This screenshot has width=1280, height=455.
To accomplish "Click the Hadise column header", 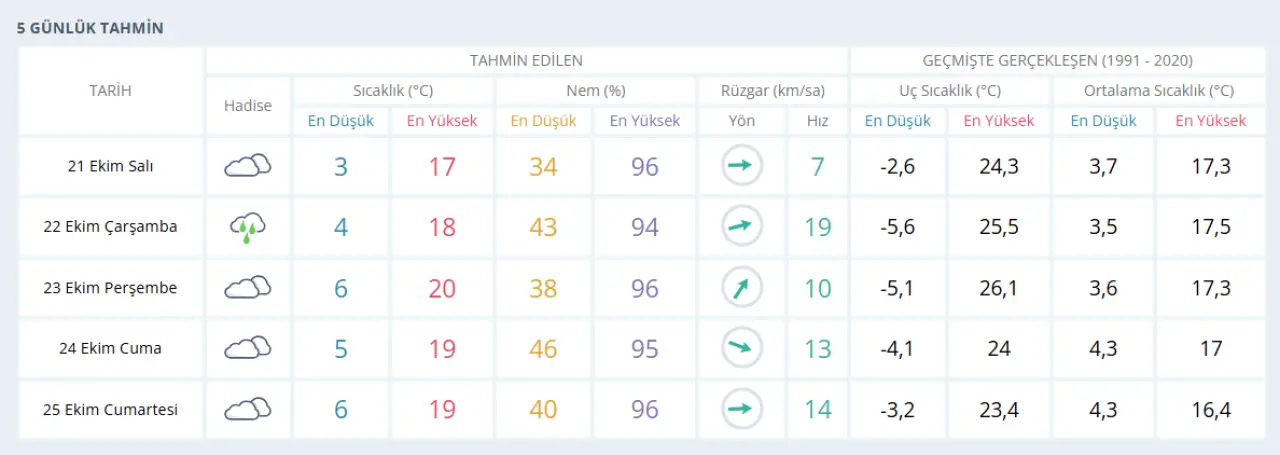I will pos(248,105).
